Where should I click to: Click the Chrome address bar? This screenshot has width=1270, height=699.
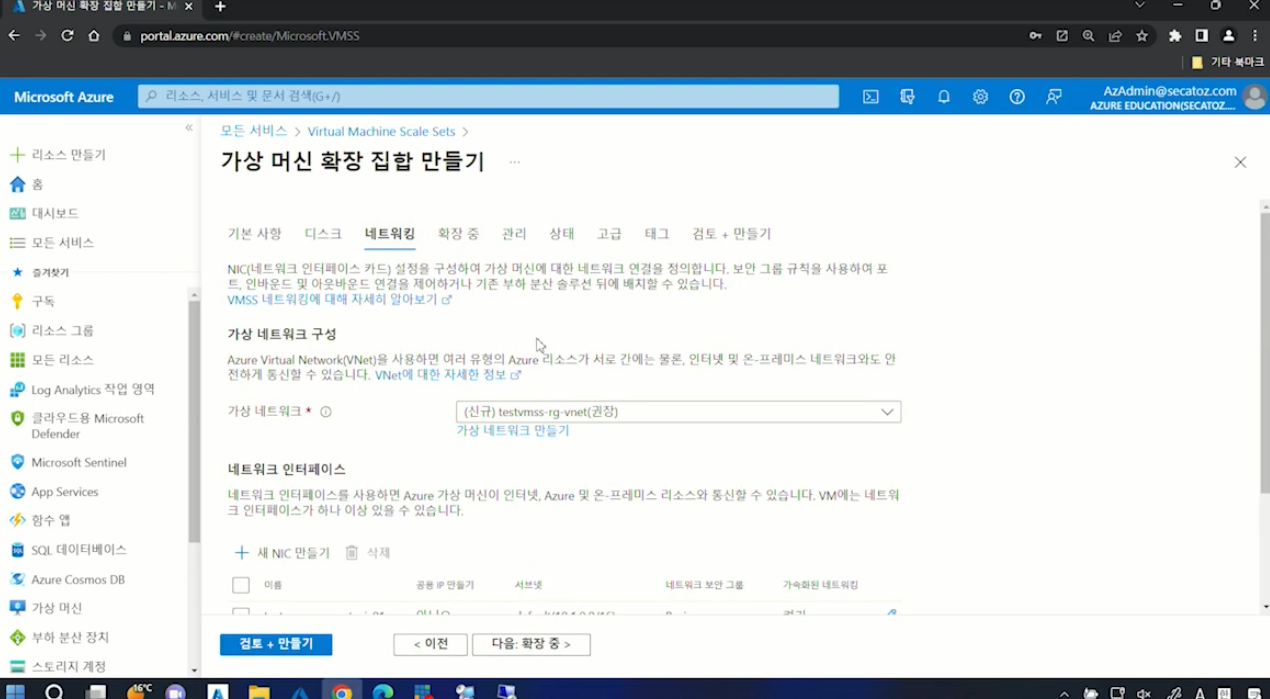coord(570,36)
